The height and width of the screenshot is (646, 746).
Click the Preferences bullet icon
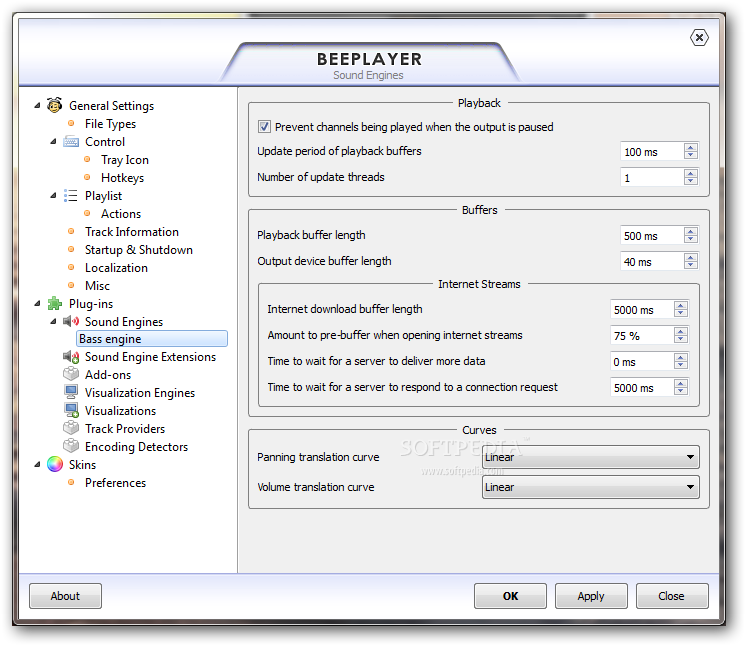pyautogui.click(x=71, y=482)
